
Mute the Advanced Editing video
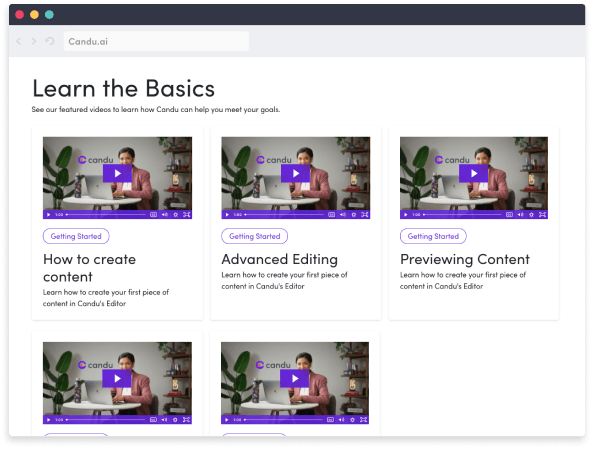(343, 214)
